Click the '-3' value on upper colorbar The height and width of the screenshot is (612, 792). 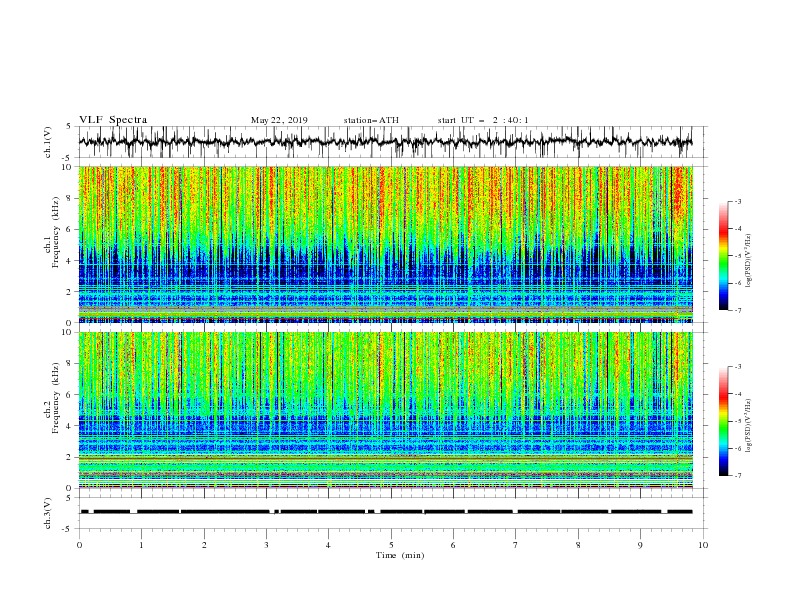coord(737,202)
